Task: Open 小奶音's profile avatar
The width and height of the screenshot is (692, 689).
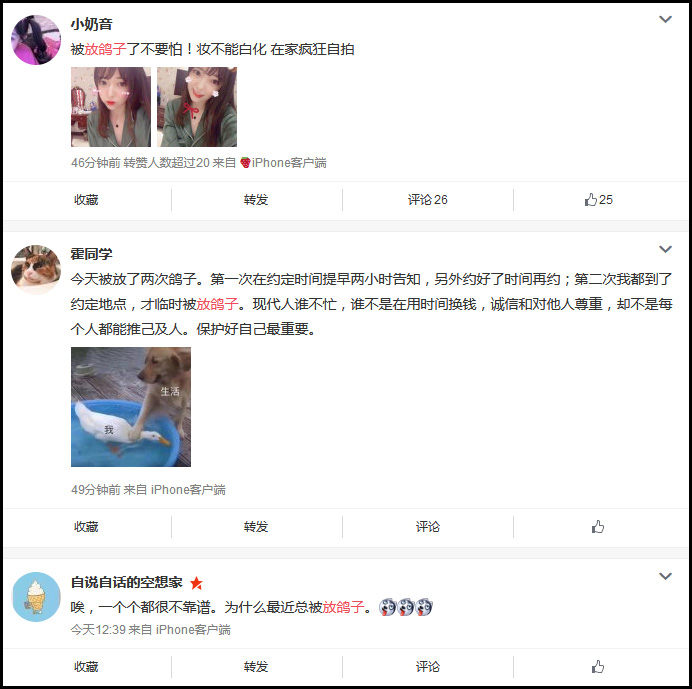Action: tap(36, 40)
